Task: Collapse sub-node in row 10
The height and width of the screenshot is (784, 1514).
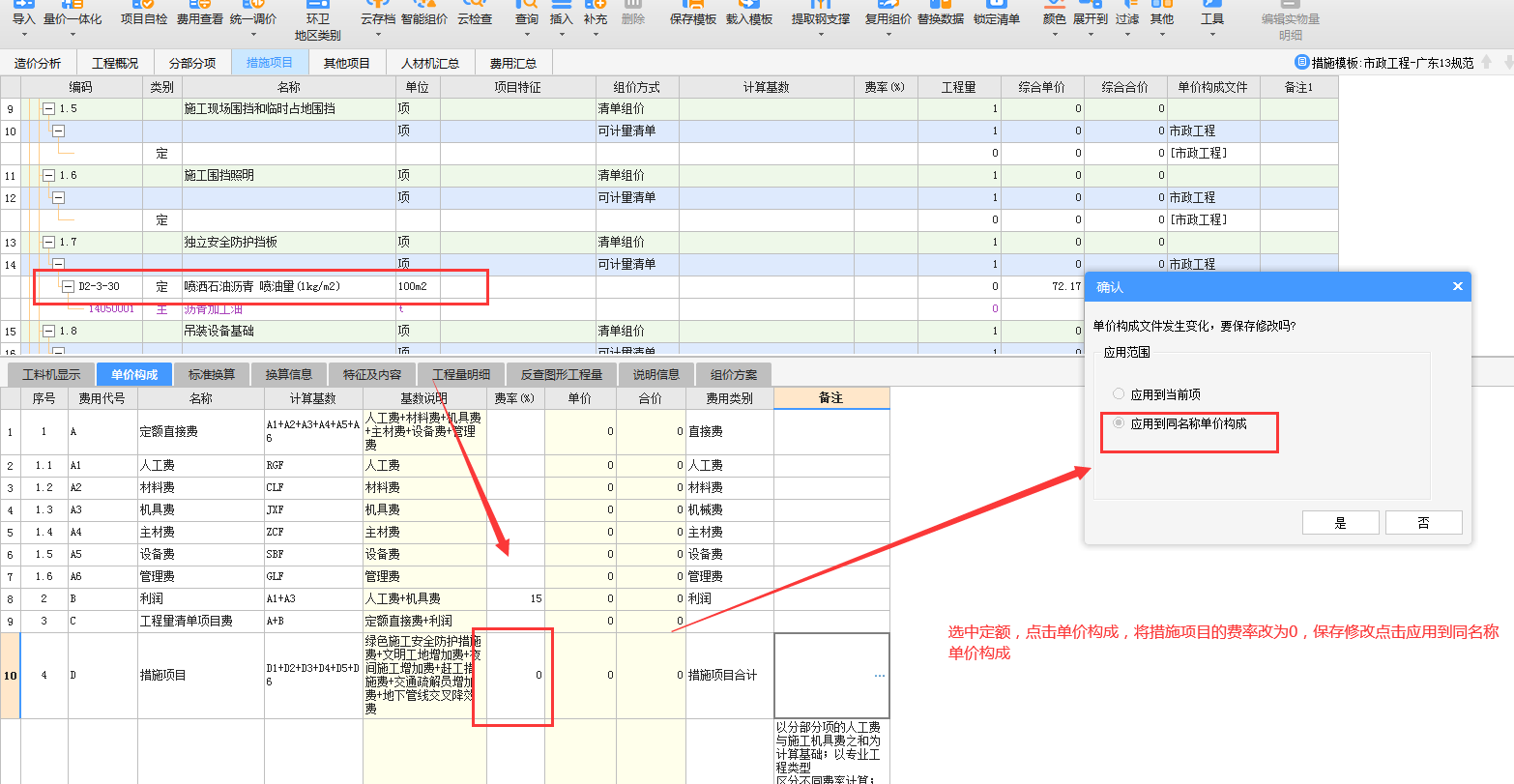Action: tap(58, 131)
